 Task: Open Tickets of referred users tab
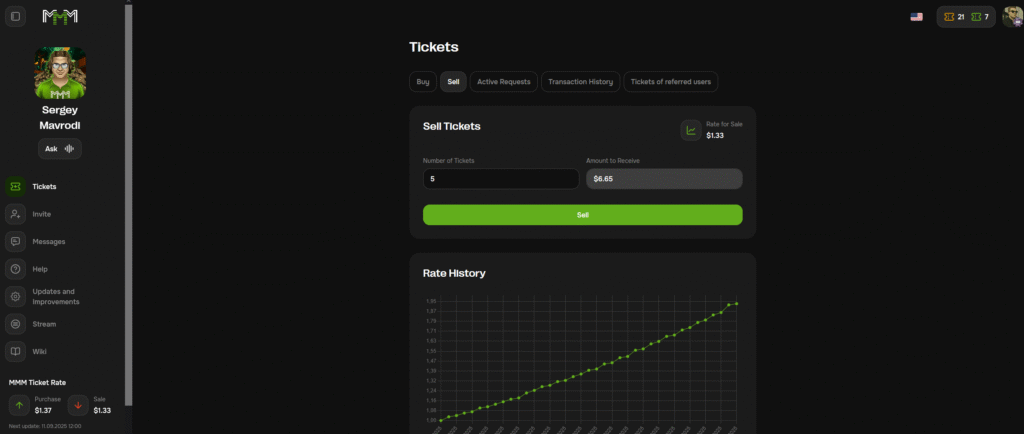670,82
